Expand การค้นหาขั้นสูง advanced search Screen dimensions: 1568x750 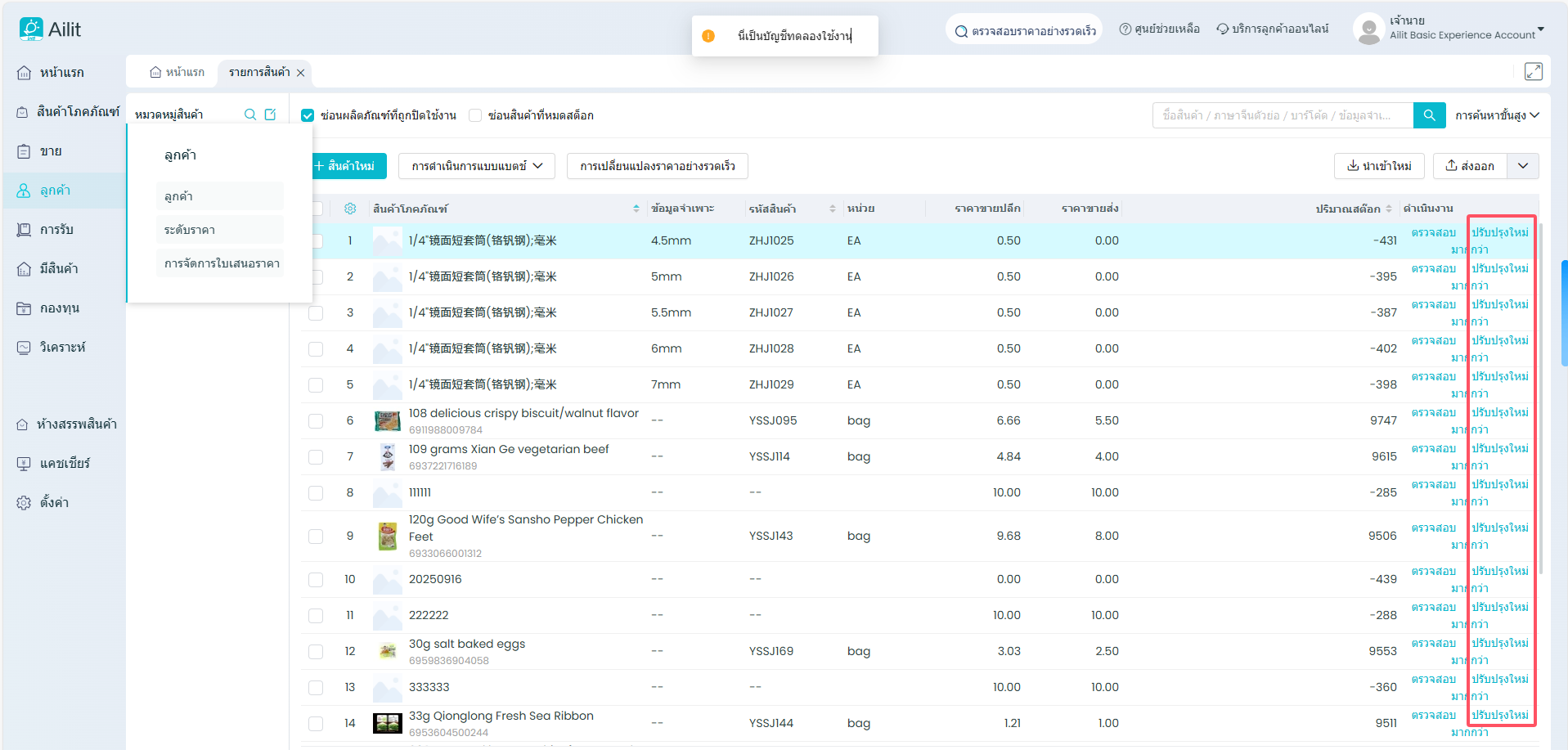coord(1497,115)
